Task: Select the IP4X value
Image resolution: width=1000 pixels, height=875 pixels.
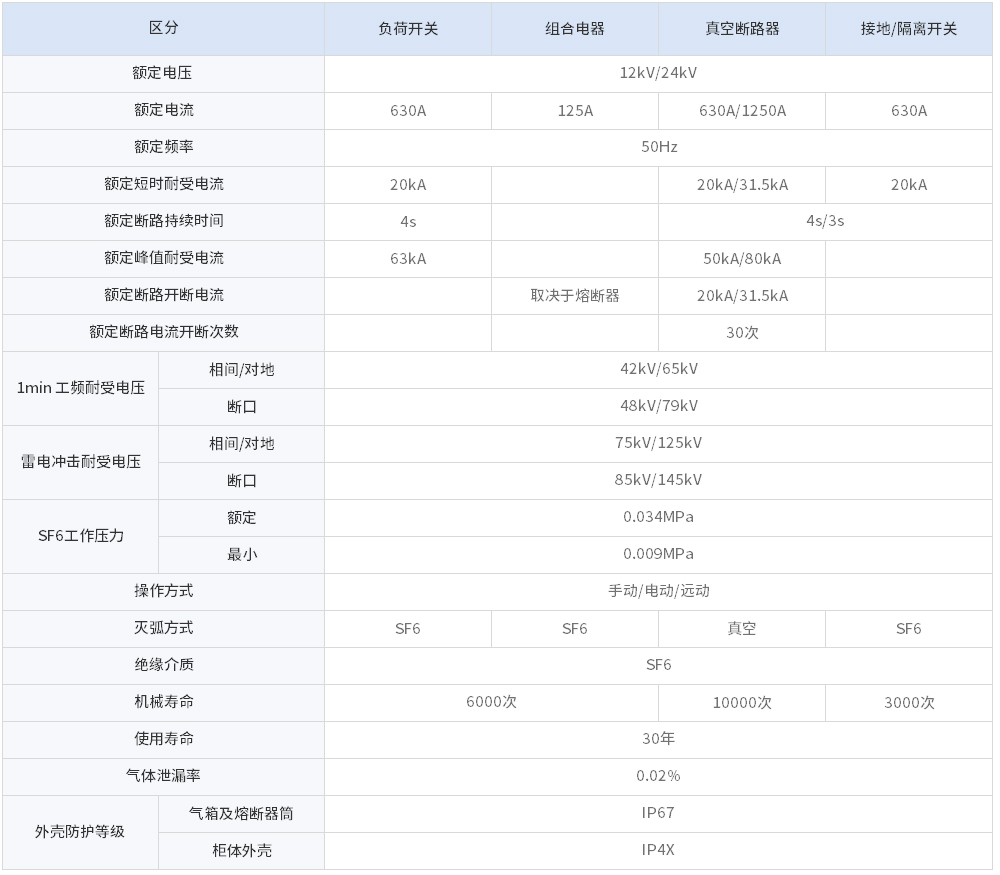Action: pyautogui.click(x=658, y=850)
